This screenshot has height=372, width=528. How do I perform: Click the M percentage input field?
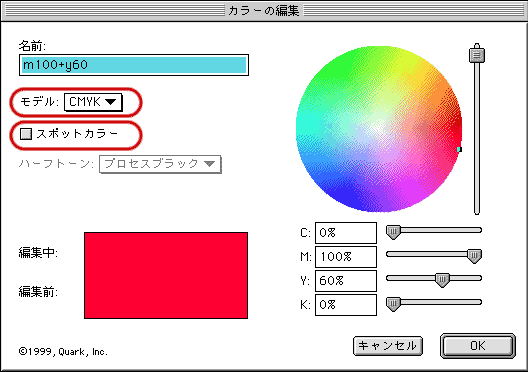pyautogui.click(x=346, y=257)
